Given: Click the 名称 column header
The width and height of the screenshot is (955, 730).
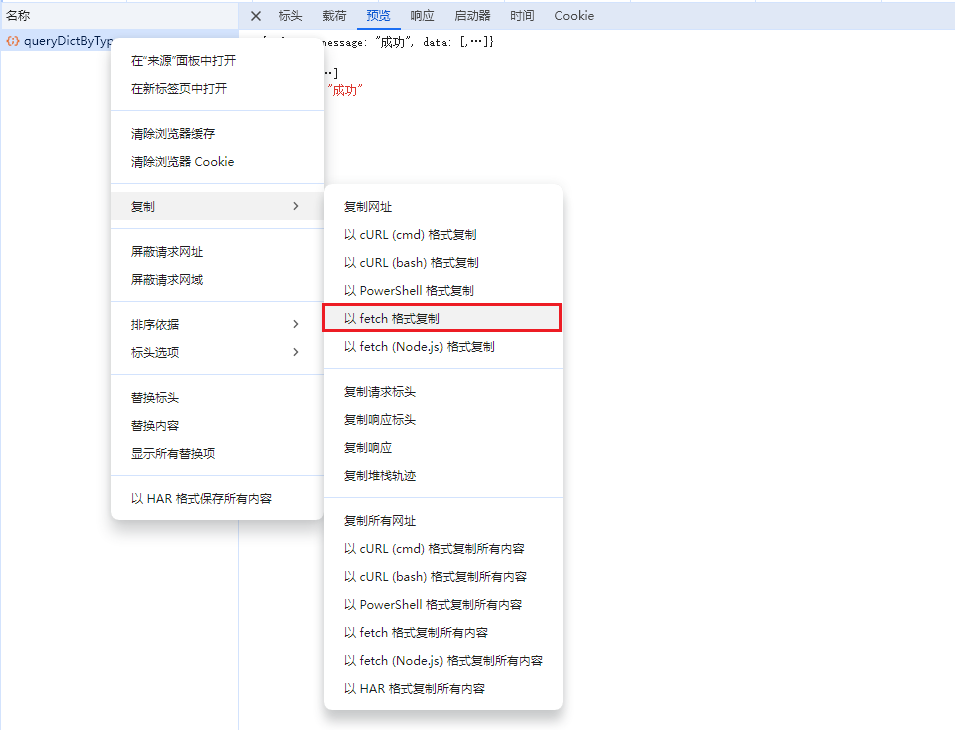Looking at the screenshot, I should tap(19, 16).
